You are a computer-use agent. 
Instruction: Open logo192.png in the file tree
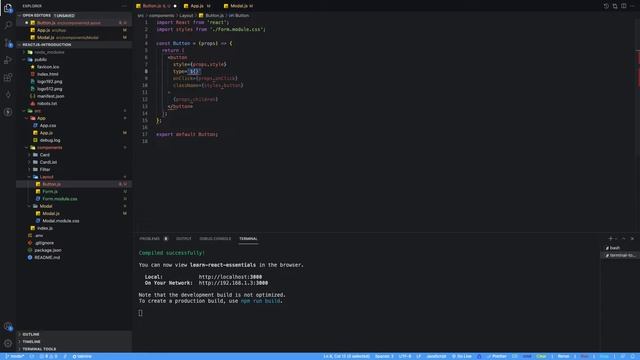click(49, 82)
